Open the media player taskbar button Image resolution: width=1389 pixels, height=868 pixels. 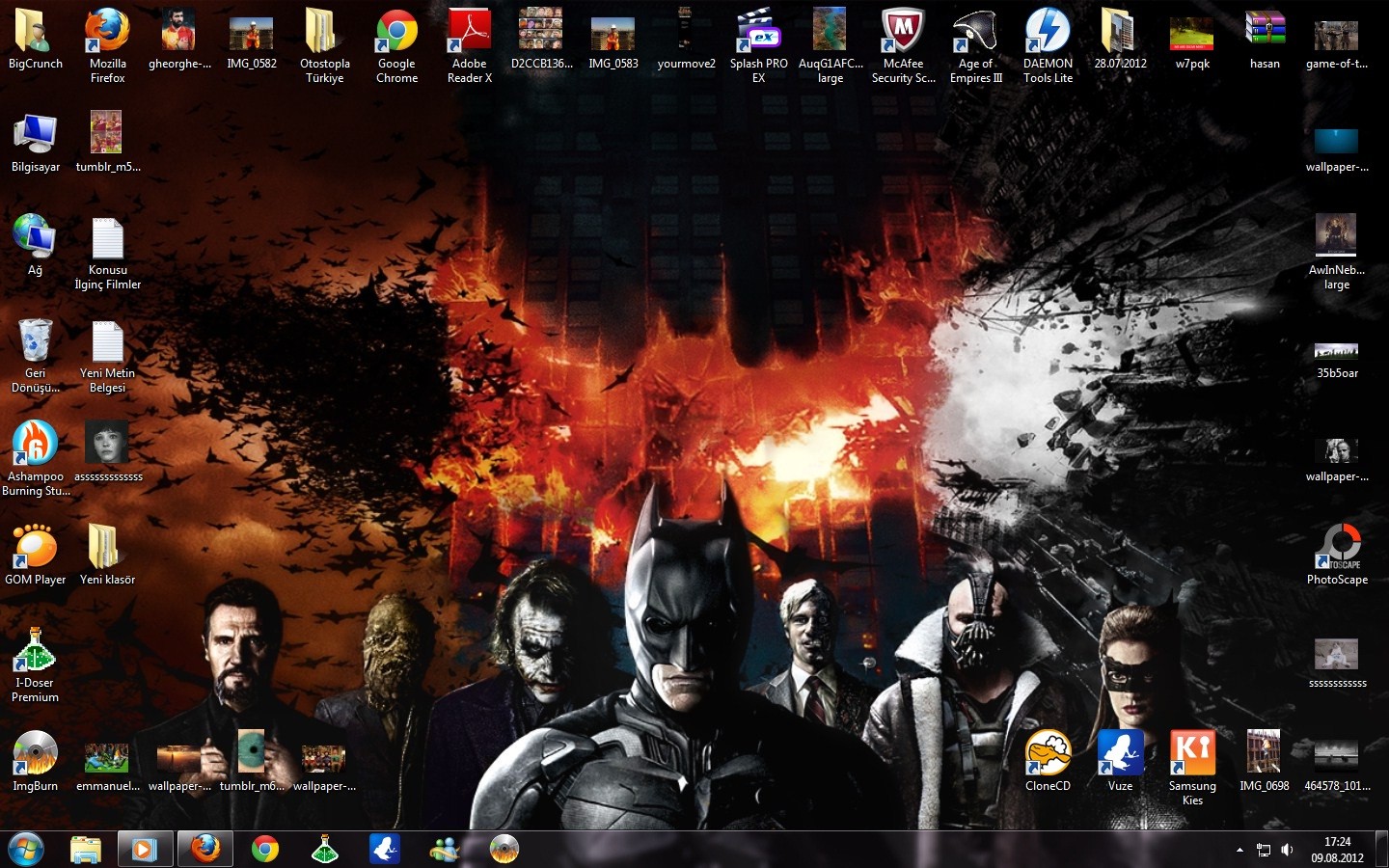point(145,850)
